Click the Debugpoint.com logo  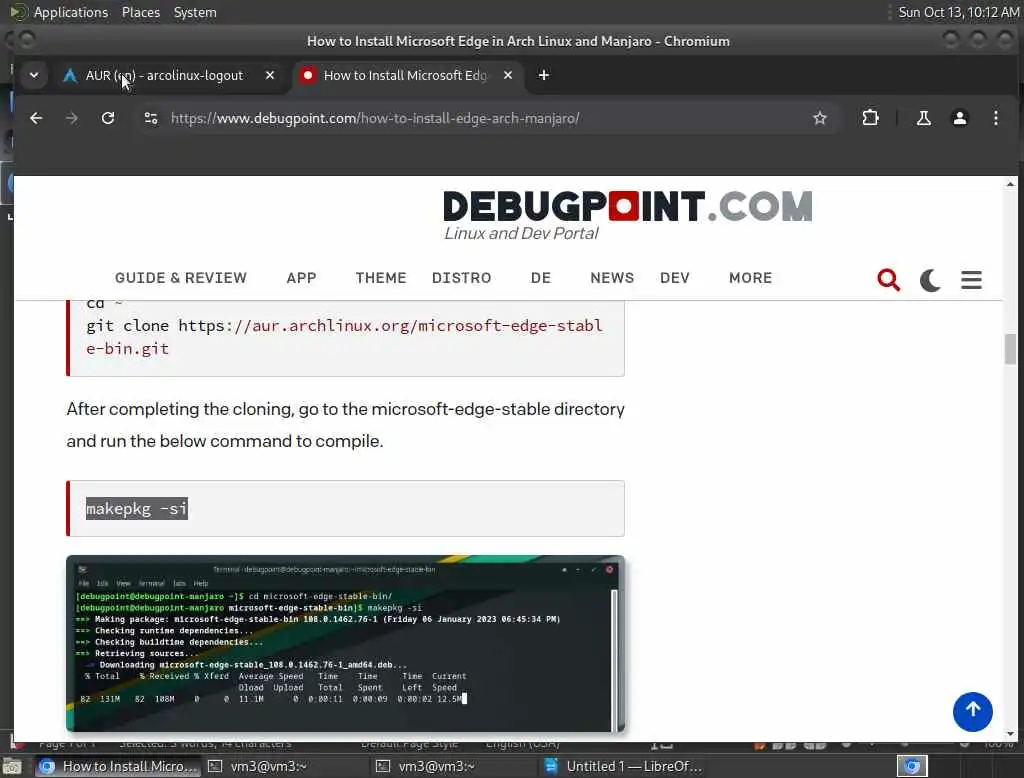click(x=627, y=214)
